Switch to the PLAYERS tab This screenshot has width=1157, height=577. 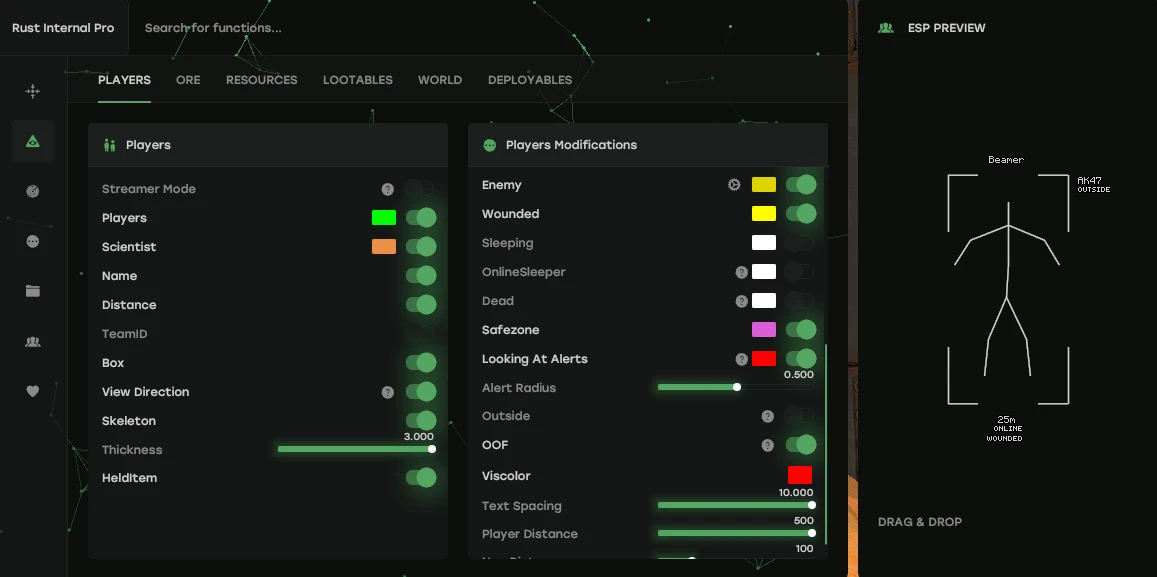tap(124, 80)
